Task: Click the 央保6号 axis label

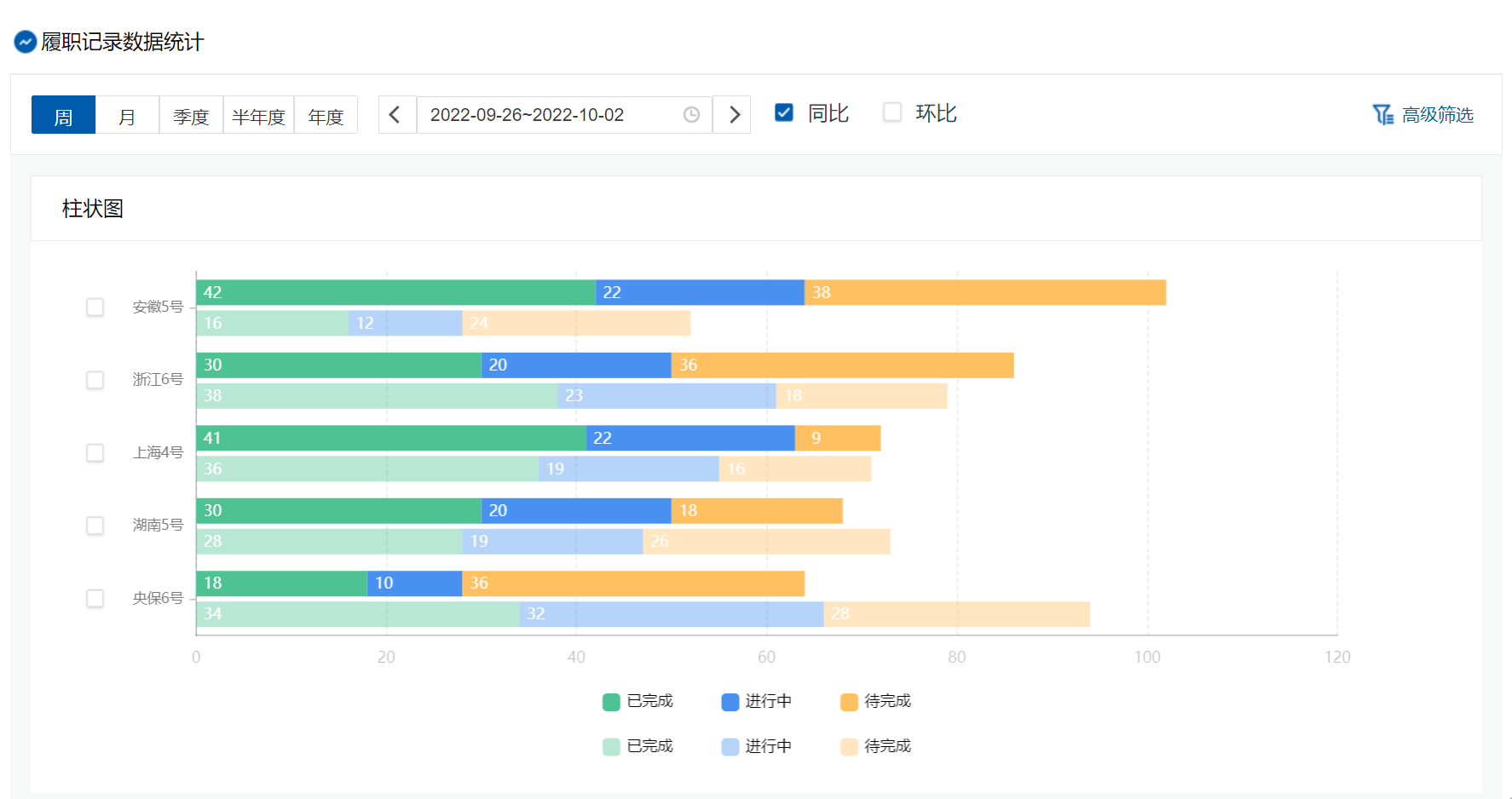Action: (x=158, y=598)
